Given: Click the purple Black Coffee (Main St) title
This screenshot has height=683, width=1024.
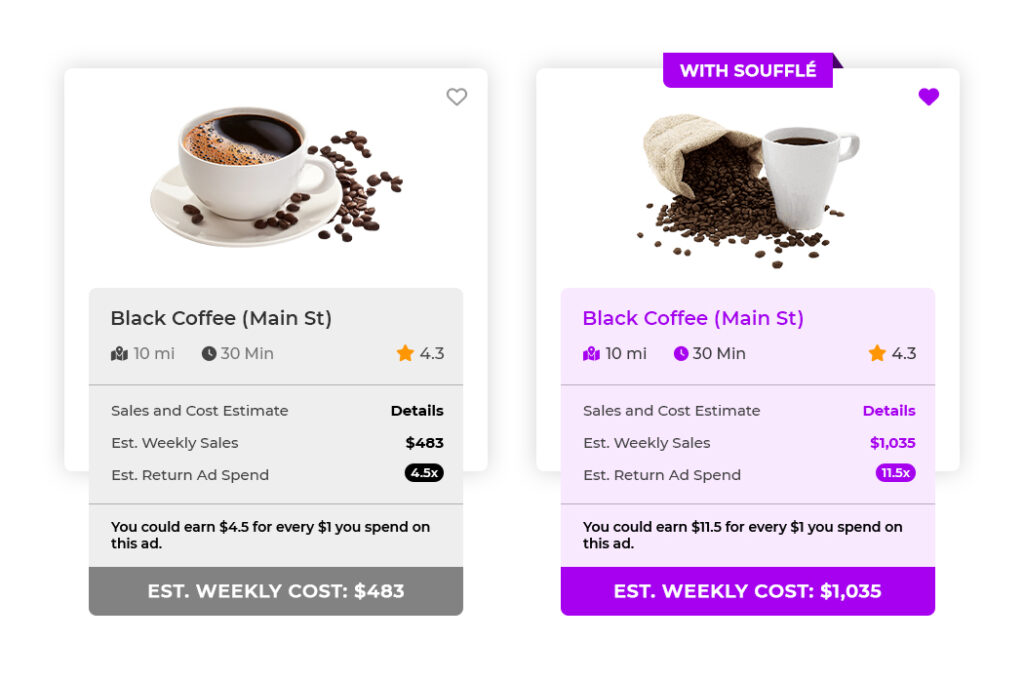Looking at the screenshot, I should pyautogui.click(x=693, y=318).
